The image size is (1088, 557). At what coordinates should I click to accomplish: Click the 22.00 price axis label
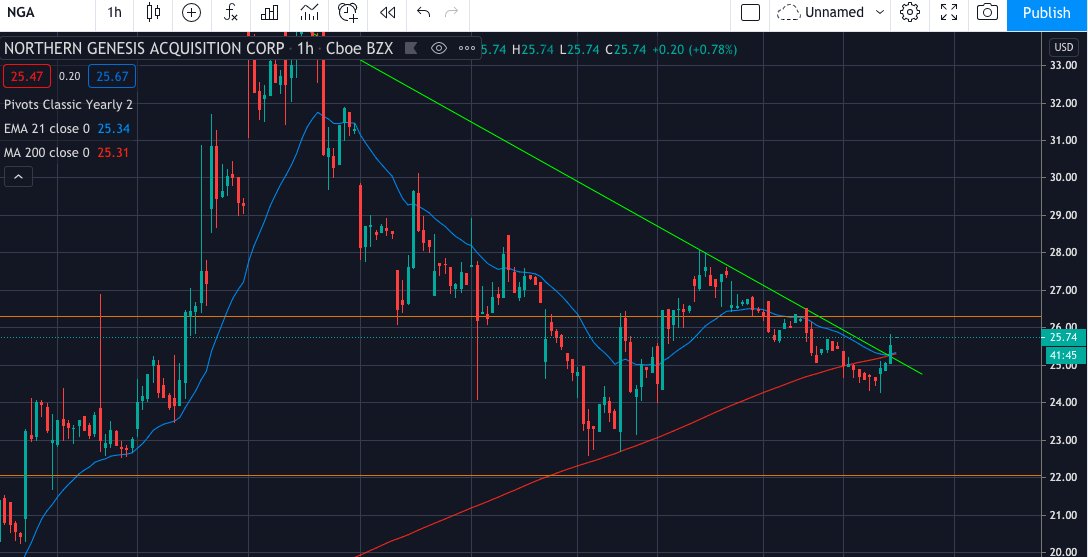coord(1063,477)
